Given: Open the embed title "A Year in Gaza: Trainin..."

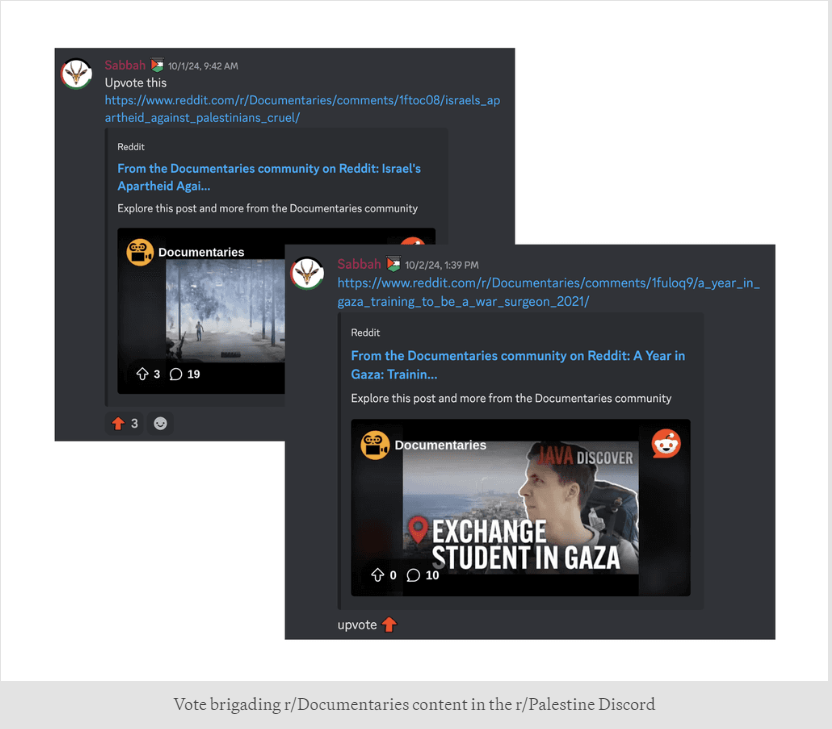Looking at the screenshot, I should [517, 365].
